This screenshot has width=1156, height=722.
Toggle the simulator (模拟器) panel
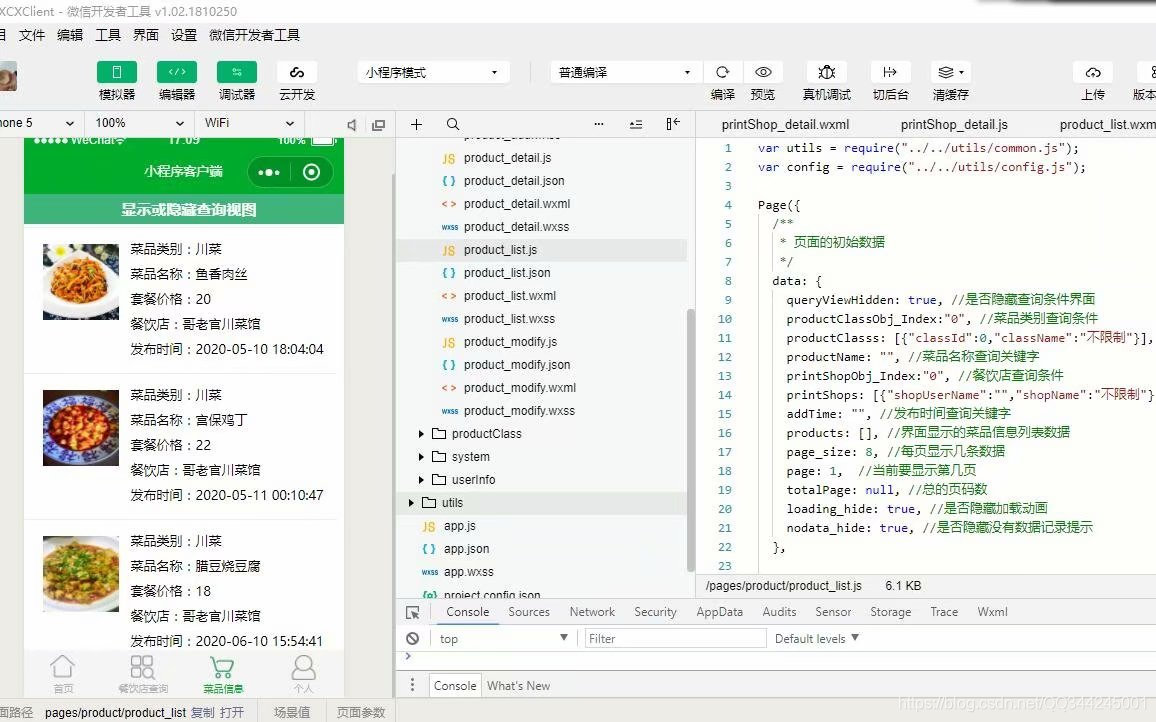116,72
